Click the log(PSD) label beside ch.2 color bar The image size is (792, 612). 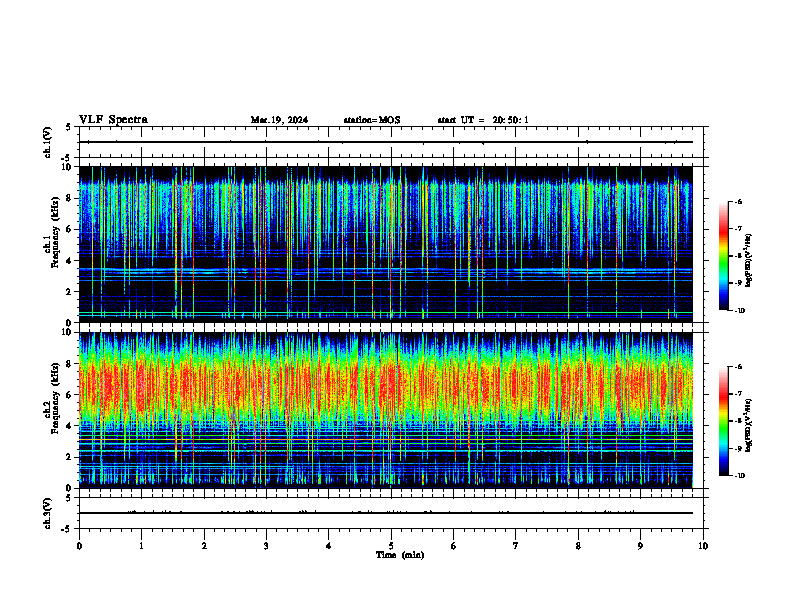tap(749, 425)
